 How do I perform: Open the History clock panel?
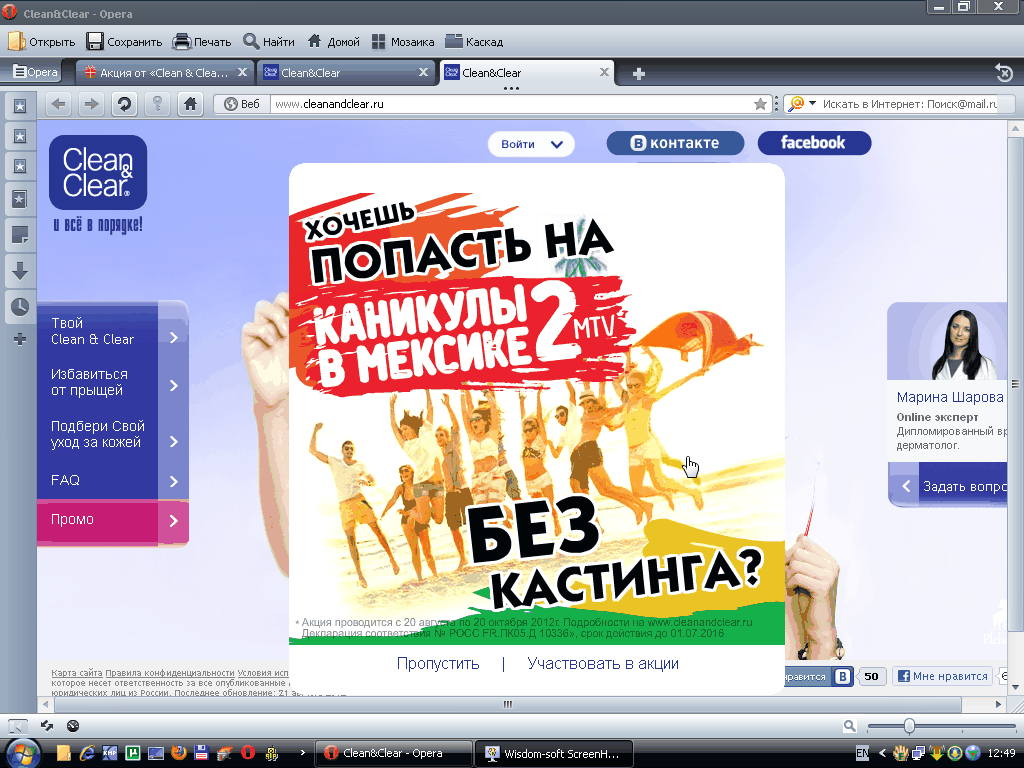20,306
